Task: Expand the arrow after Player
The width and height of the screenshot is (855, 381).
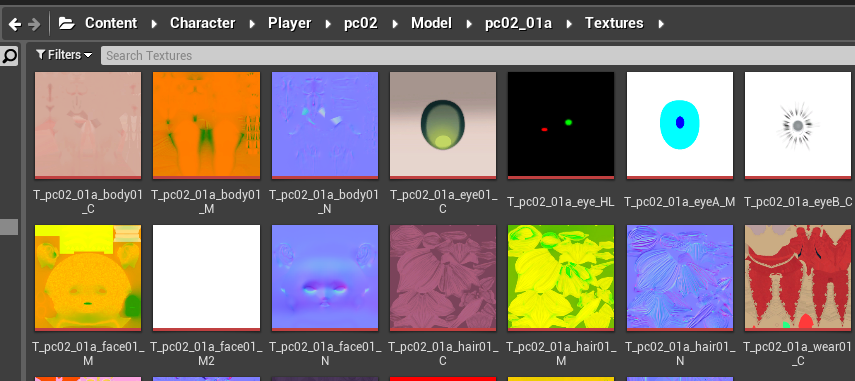Action: [328, 24]
